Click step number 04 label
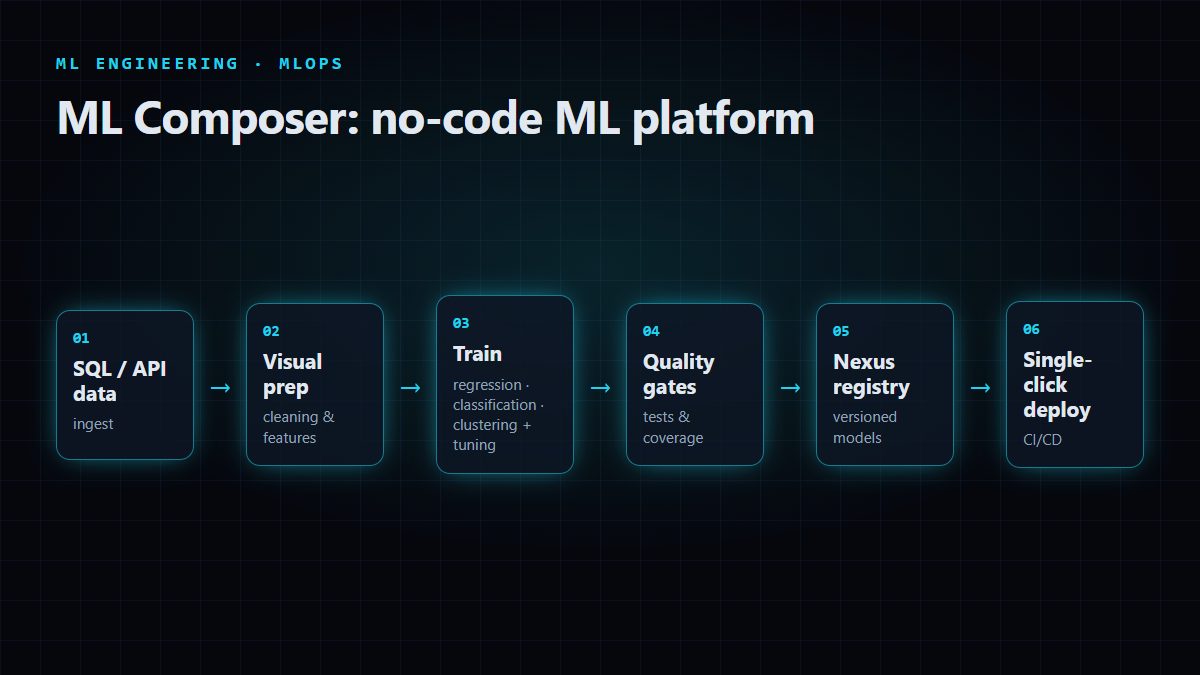 (x=651, y=331)
